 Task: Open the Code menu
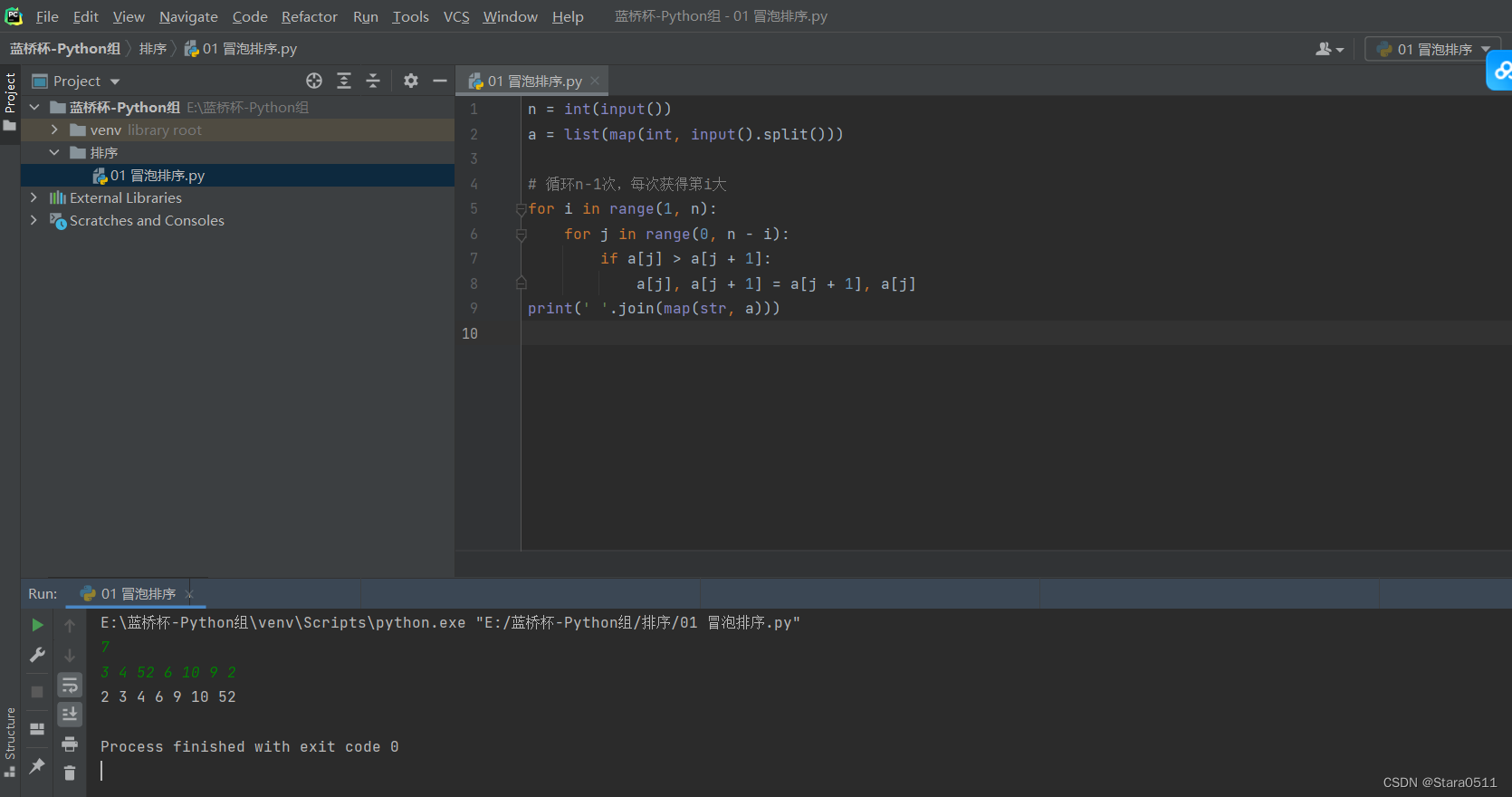coord(250,16)
